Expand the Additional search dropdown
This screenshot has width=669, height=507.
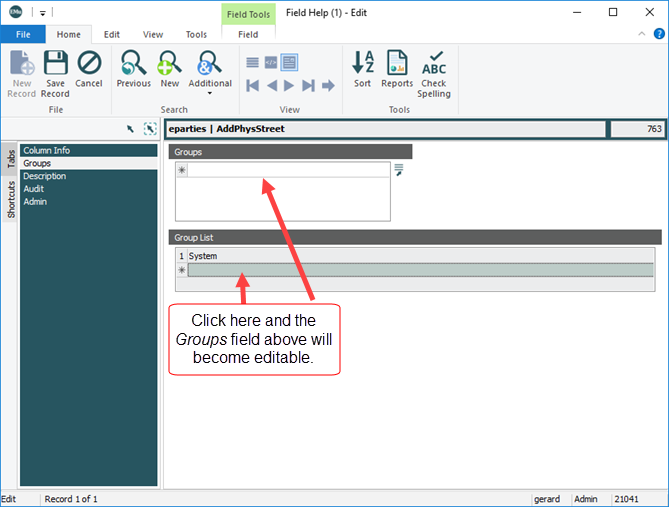point(210,93)
